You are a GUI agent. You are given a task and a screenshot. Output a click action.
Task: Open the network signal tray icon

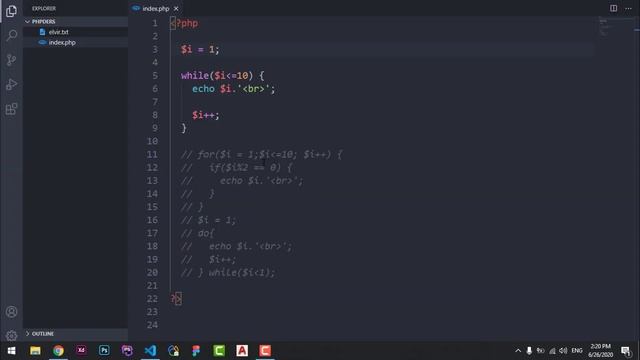552,351
